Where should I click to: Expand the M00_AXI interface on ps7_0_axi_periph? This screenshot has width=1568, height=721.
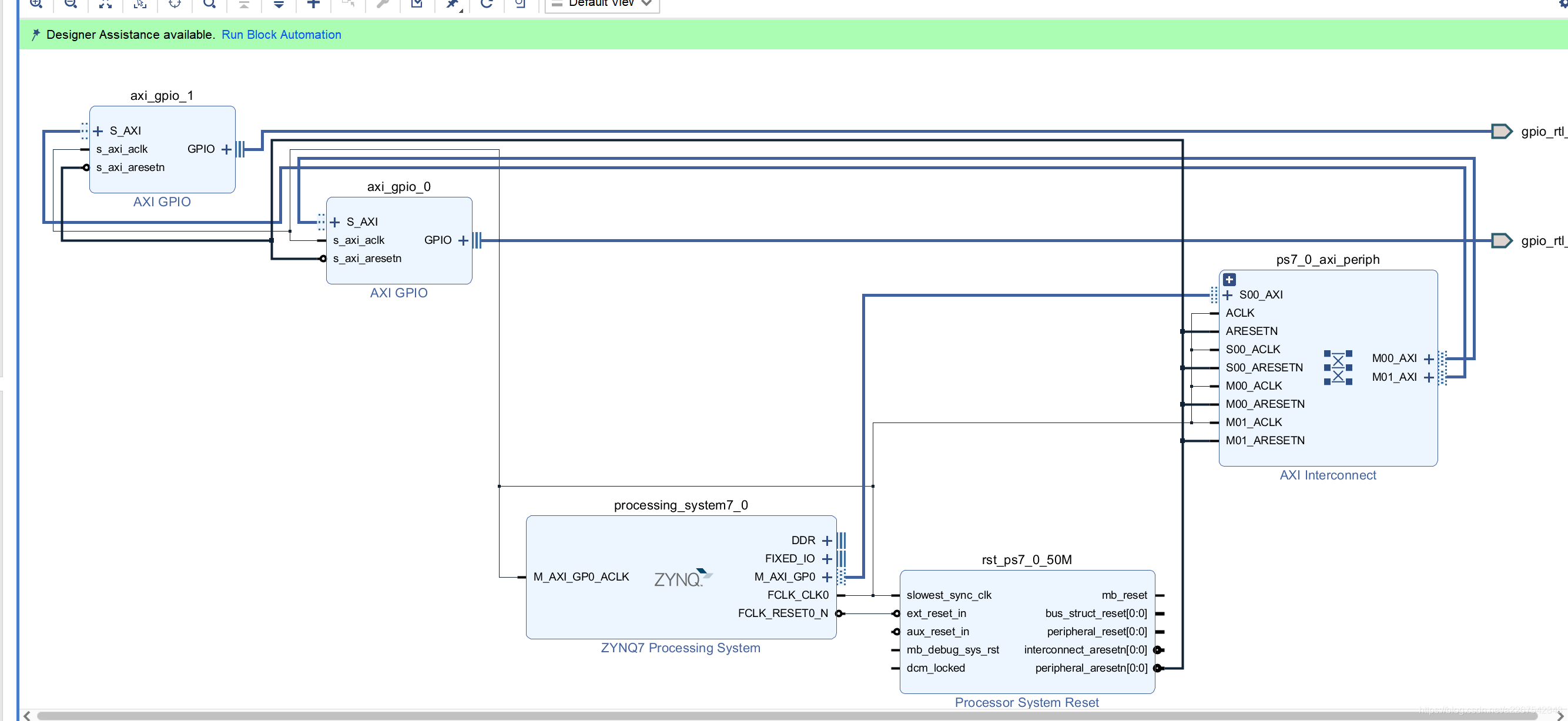[x=1429, y=359]
